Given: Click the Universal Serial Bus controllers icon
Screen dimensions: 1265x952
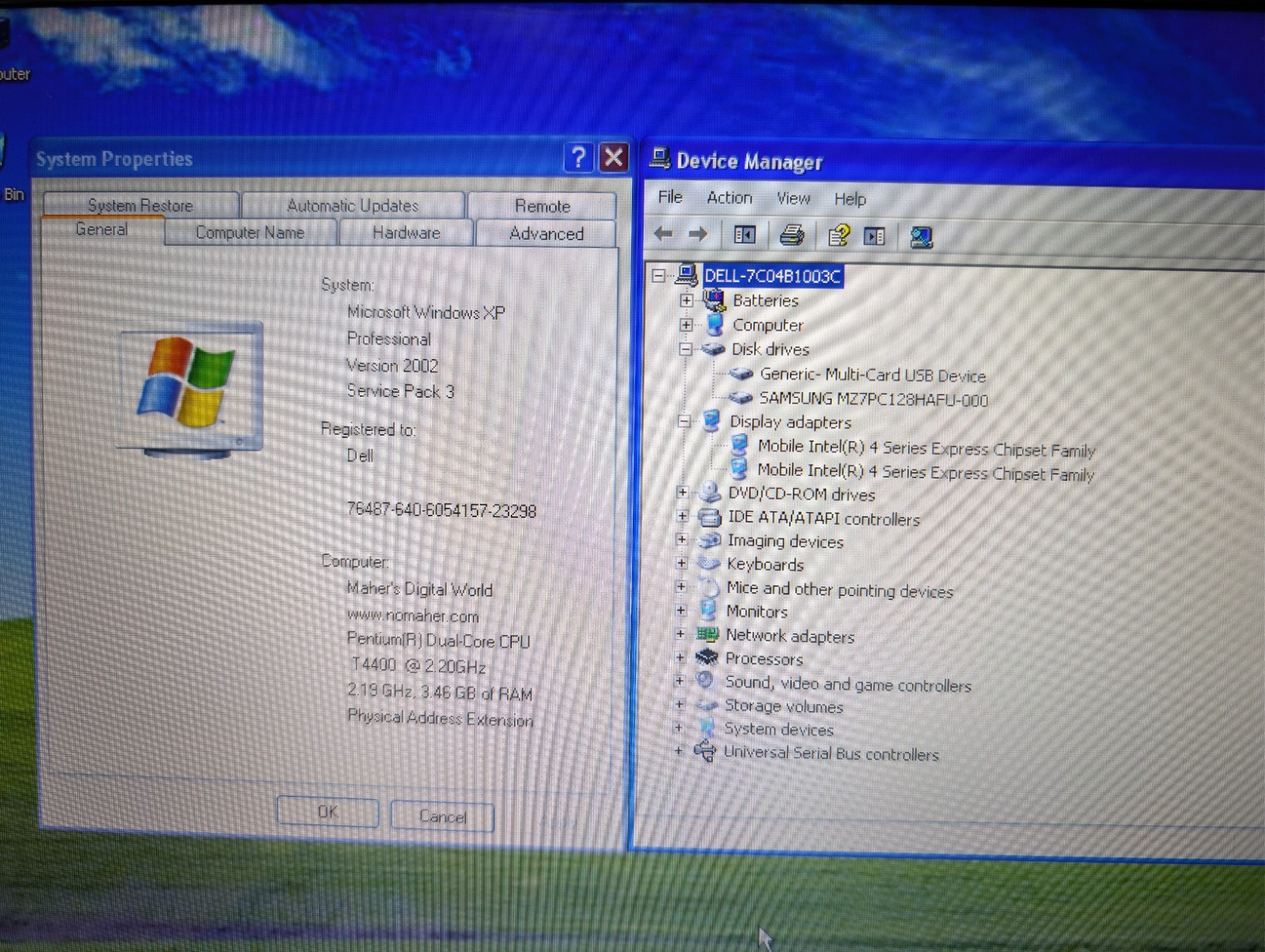Looking at the screenshot, I should coord(704,751).
